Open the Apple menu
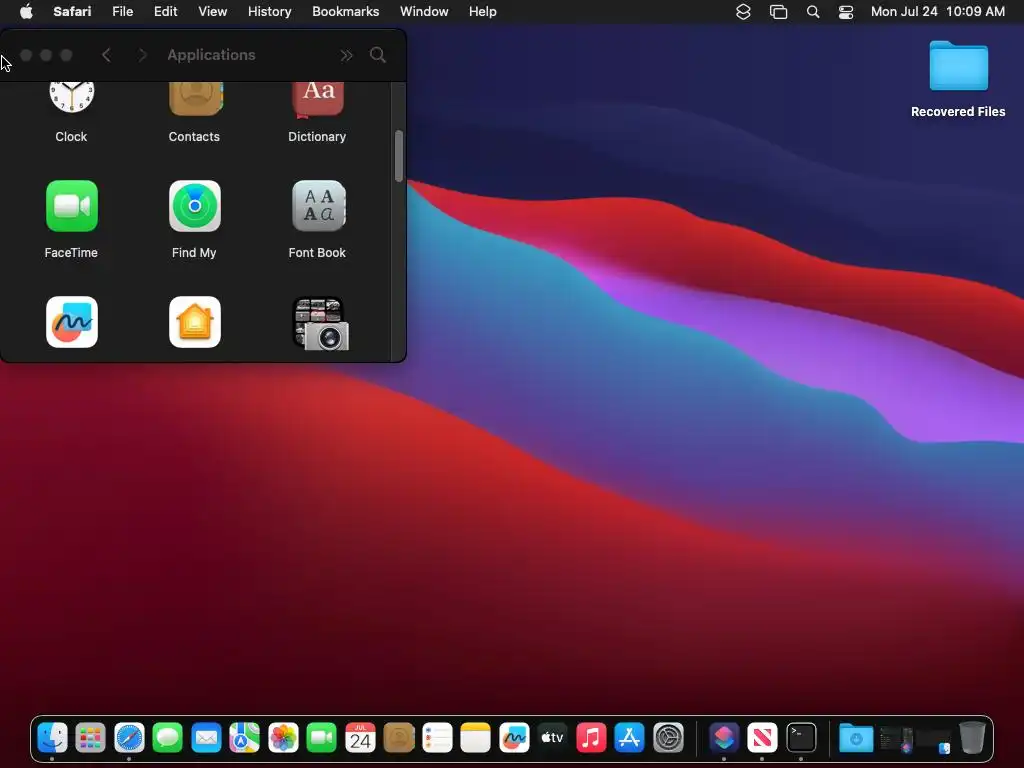The image size is (1024, 768). tap(26, 12)
